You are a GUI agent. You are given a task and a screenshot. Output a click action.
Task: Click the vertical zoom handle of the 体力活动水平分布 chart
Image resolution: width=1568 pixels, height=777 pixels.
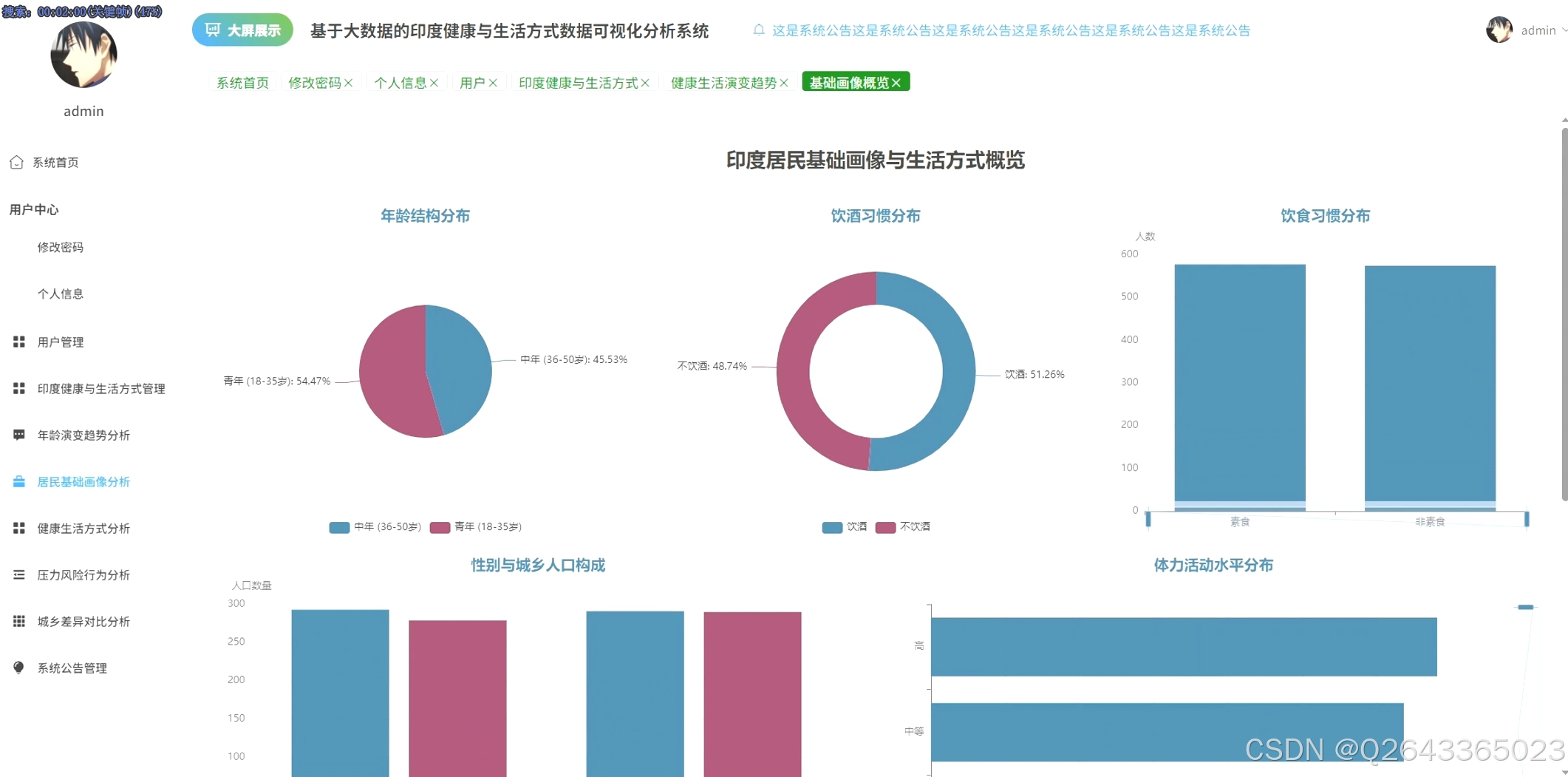[x=1525, y=607]
